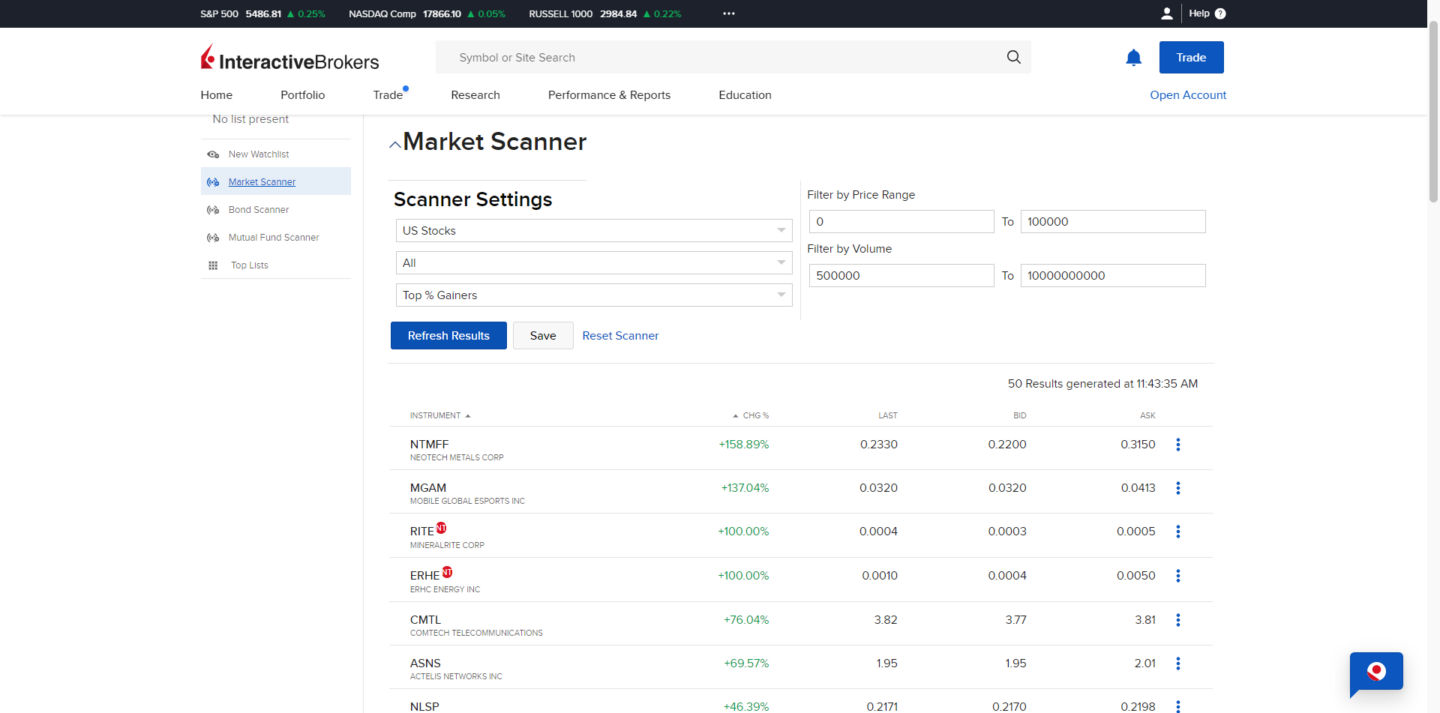Open the Top % Gainers dropdown
Screen dimensions: 1440x713
pos(594,296)
